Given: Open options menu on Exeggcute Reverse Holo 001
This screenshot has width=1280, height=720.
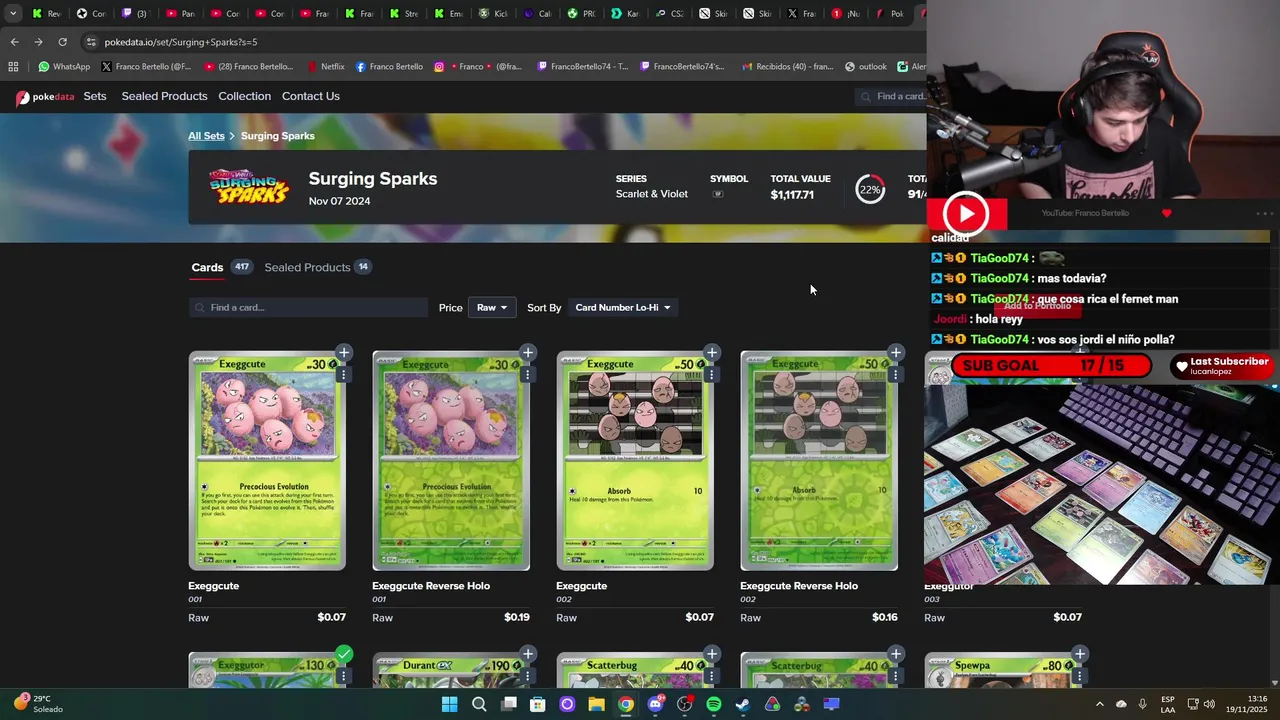Looking at the screenshot, I should [527, 374].
